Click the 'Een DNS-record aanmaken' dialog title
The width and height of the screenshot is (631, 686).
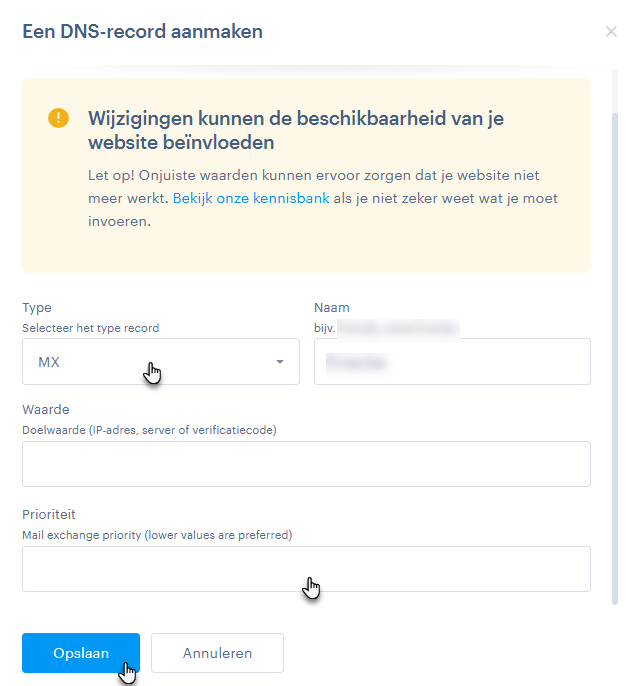point(142,32)
